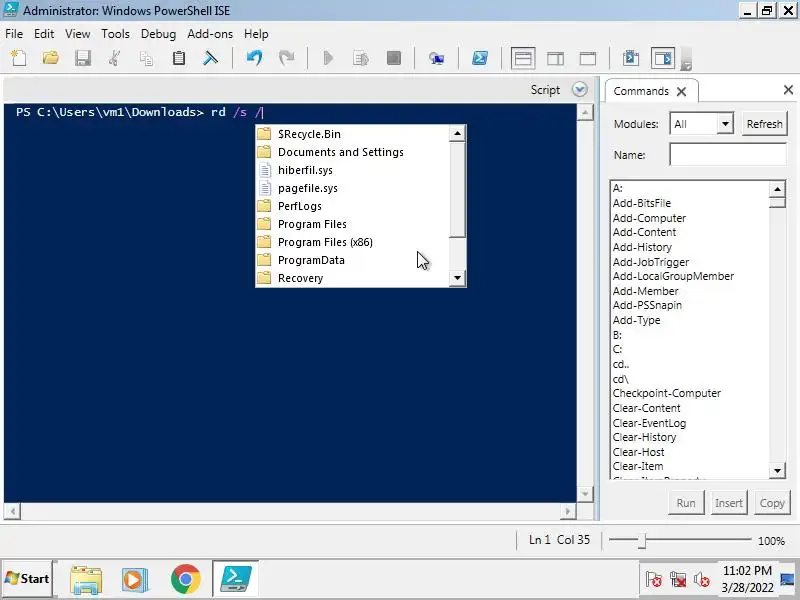The image size is (800, 600).
Task: Click the Copy button in Commands panel
Action: [772, 503]
